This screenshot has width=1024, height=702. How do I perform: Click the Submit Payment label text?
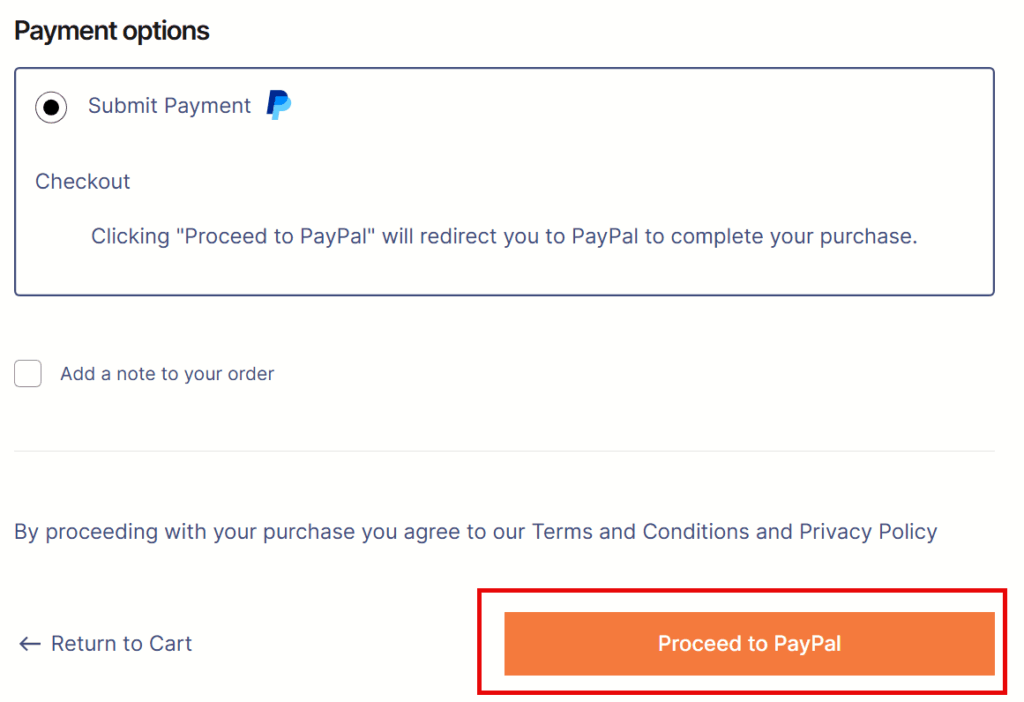169,106
